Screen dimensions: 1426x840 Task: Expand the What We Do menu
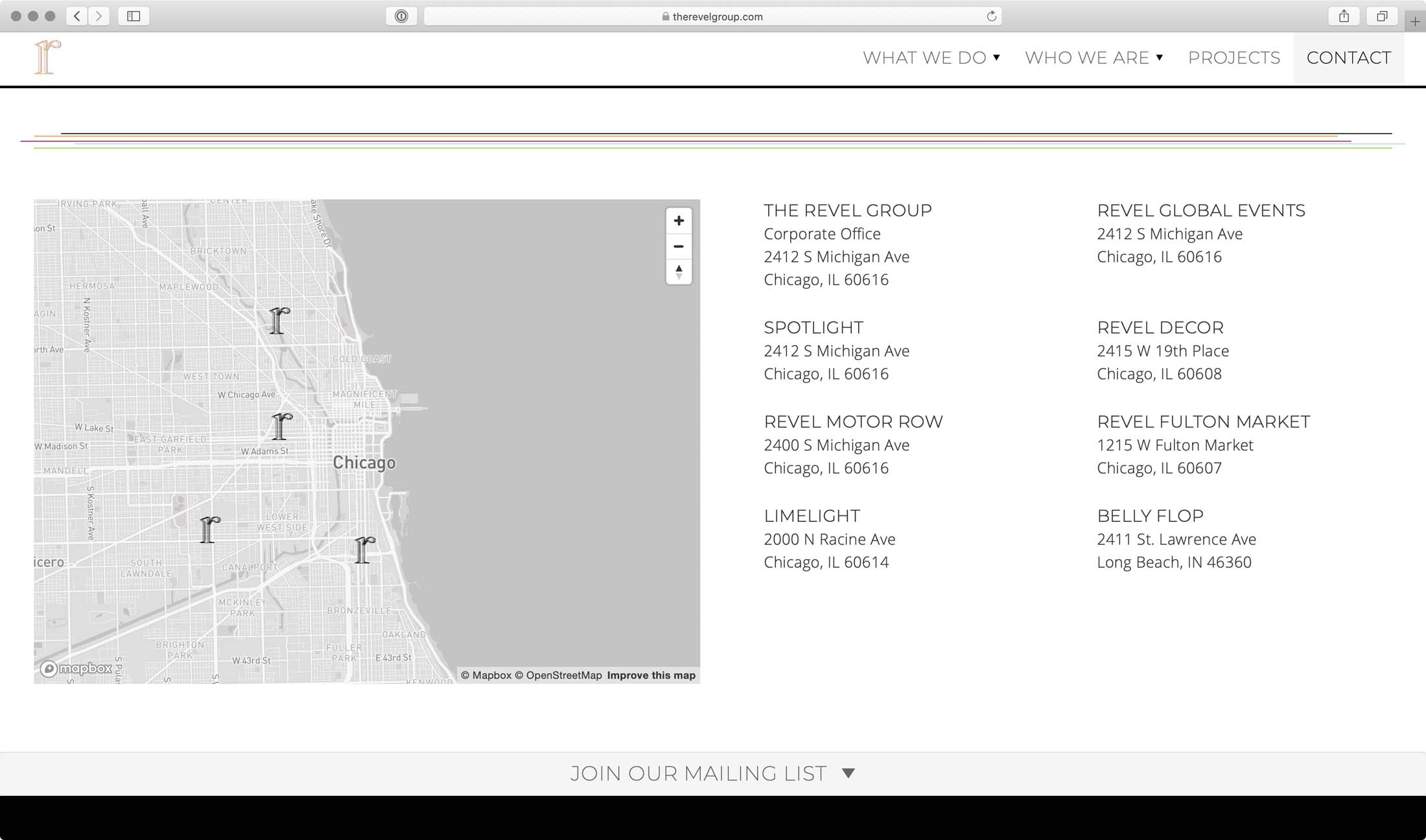point(931,58)
